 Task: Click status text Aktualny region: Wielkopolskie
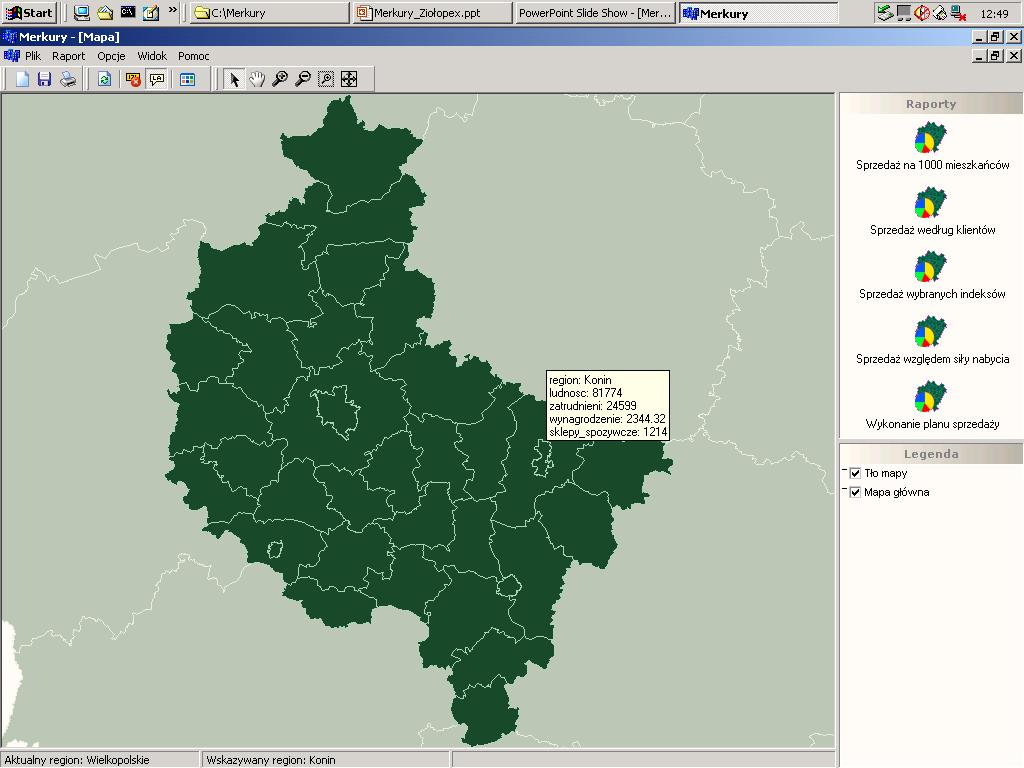(x=77, y=760)
